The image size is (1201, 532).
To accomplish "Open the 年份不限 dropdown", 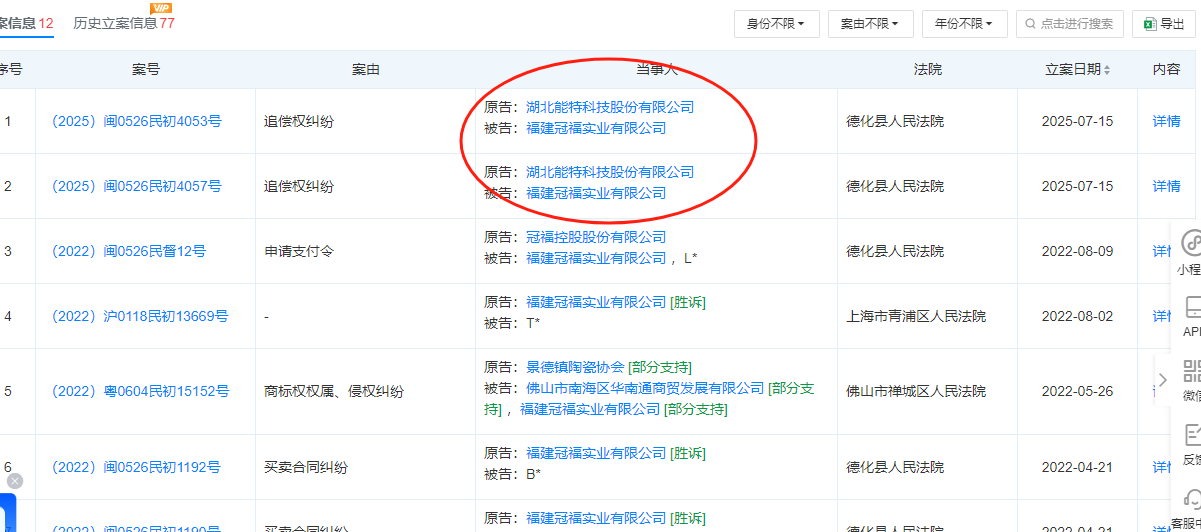I will [x=964, y=23].
